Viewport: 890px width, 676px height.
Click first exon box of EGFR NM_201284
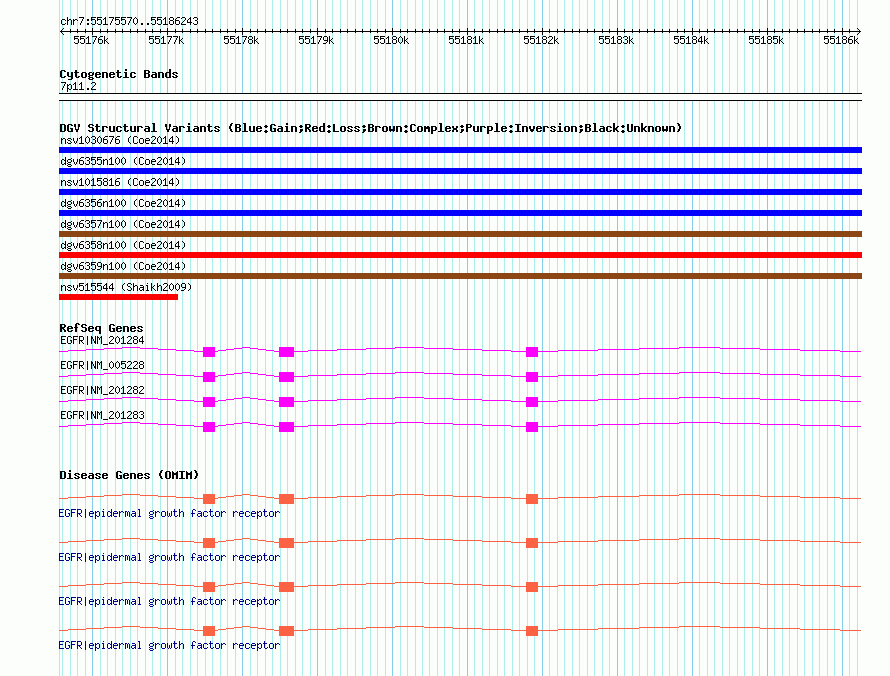(x=209, y=352)
